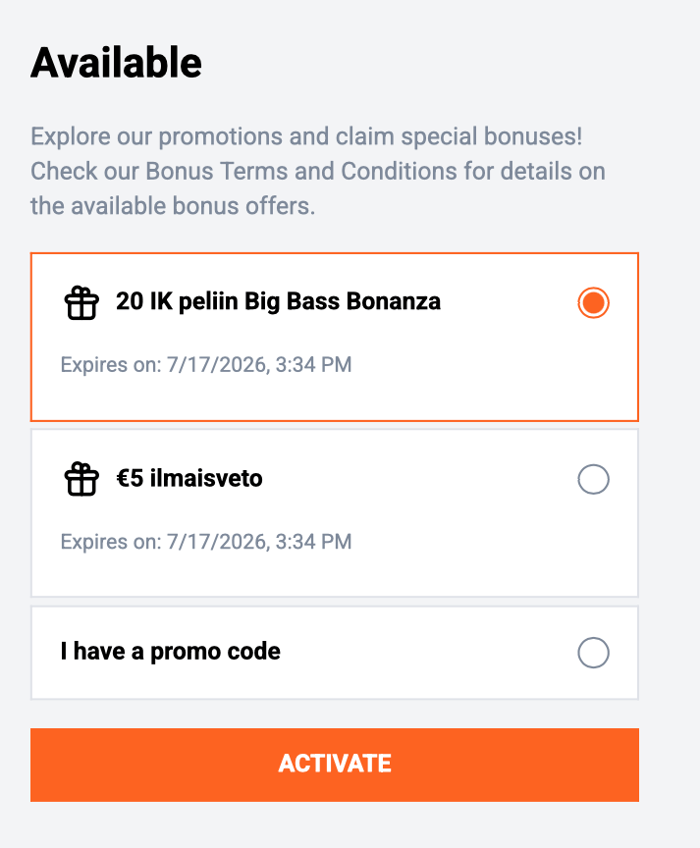
Task: Click the expiry date under €5 ilmaisveto
Action: coord(206,542)
